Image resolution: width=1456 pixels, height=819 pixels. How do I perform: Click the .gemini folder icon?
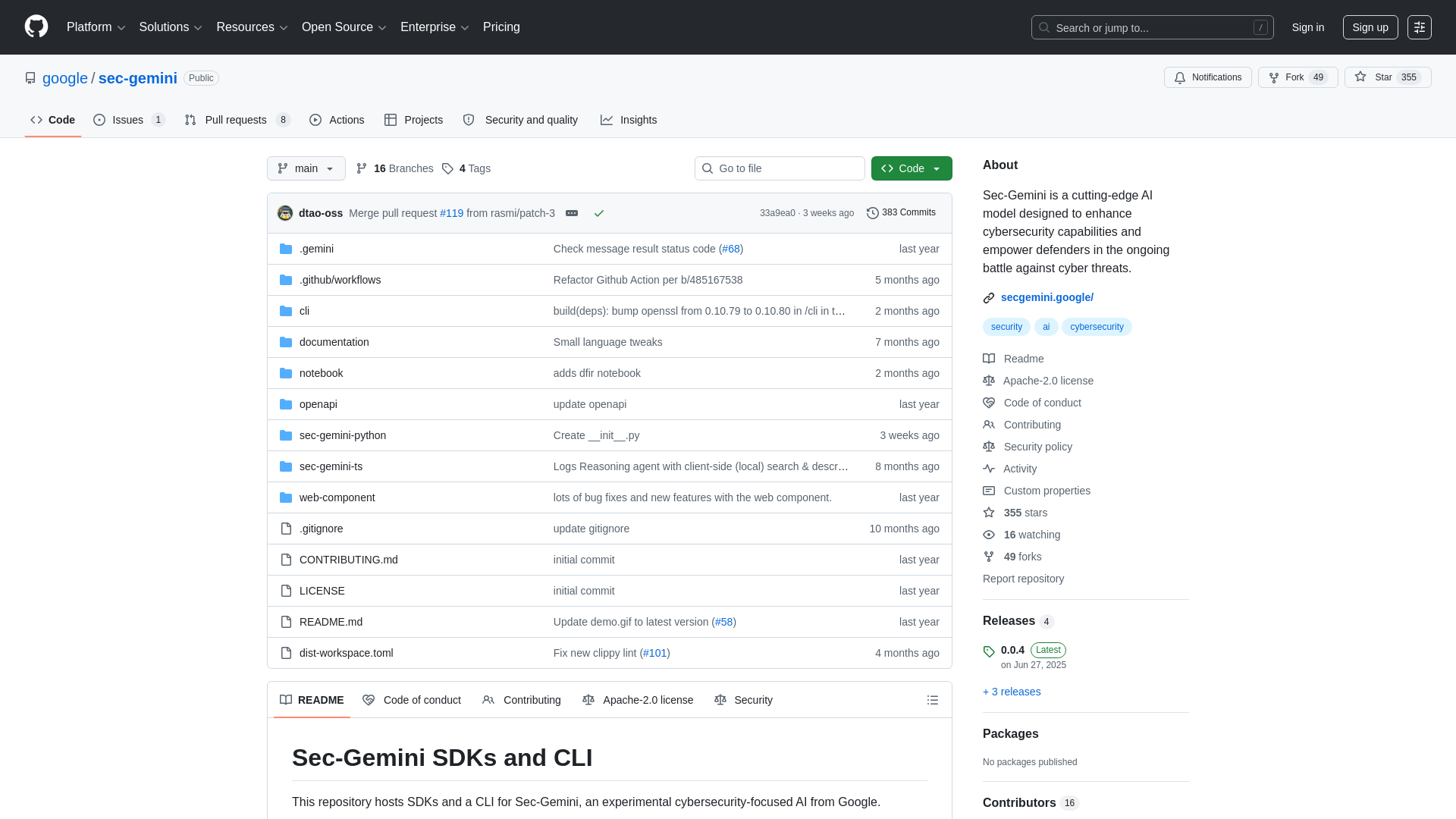click(x=286, y=249)
